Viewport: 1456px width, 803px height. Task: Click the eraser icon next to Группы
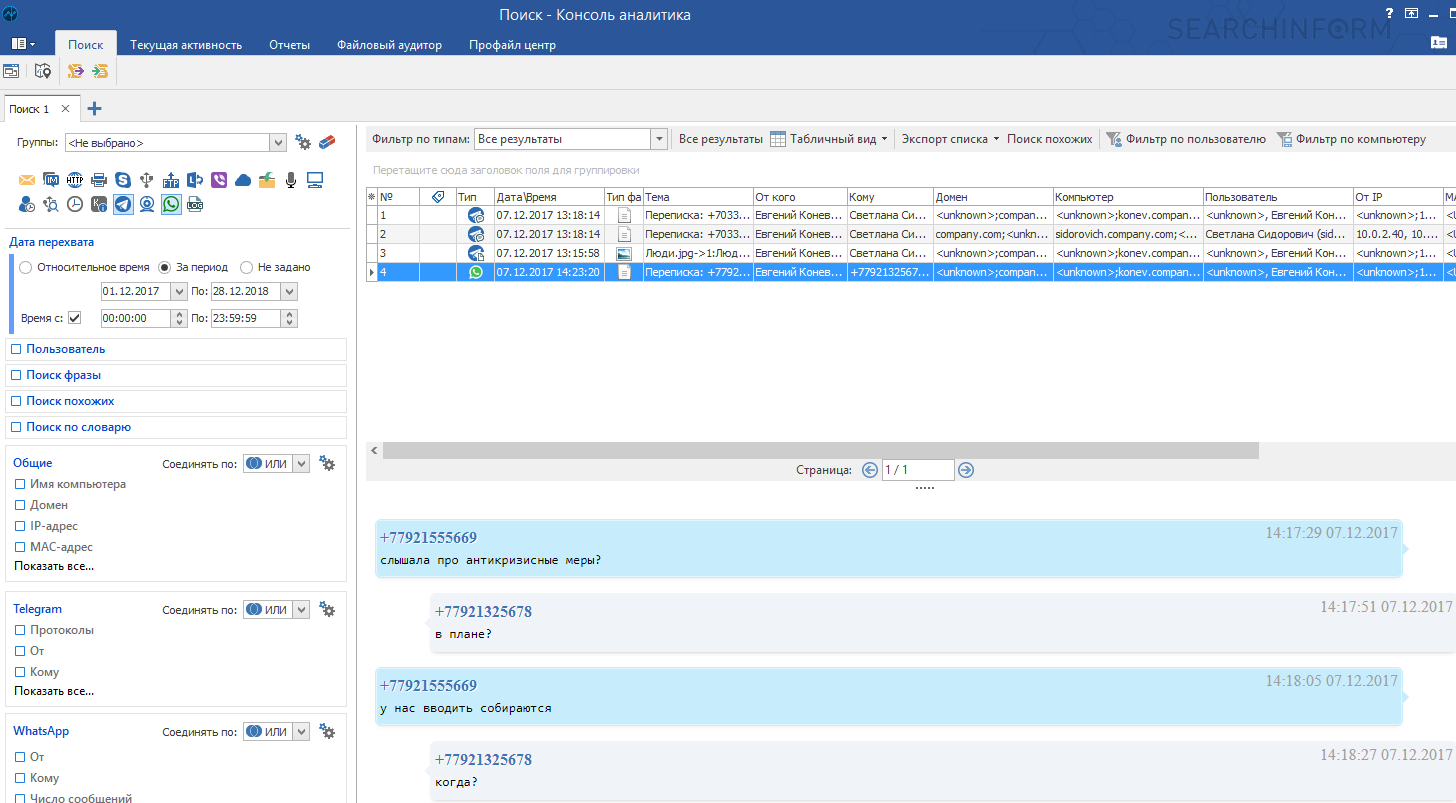click(327, 143)
